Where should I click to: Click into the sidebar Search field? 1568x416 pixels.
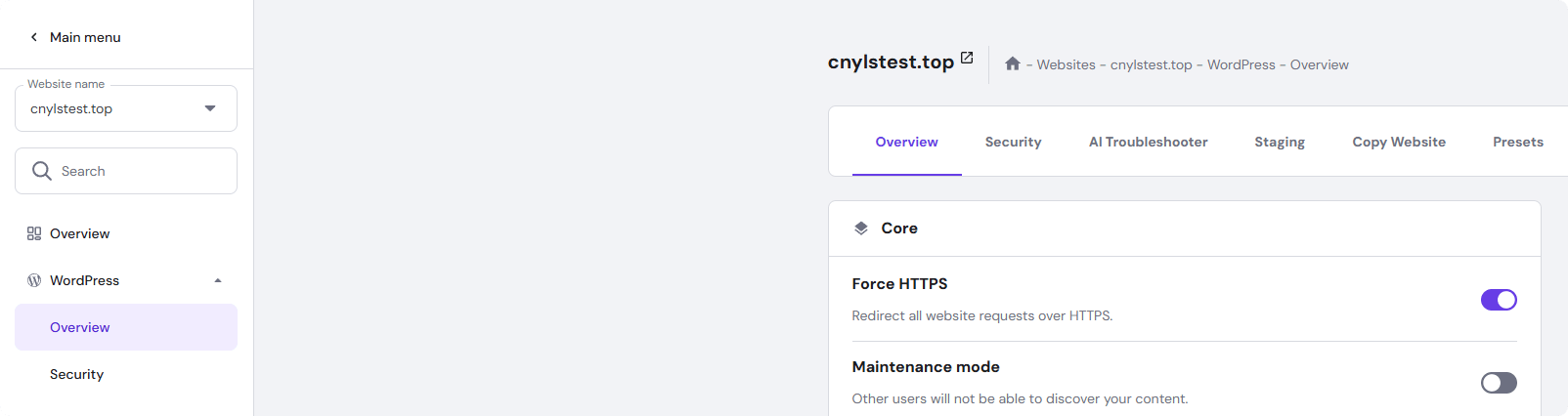[137, 171]
